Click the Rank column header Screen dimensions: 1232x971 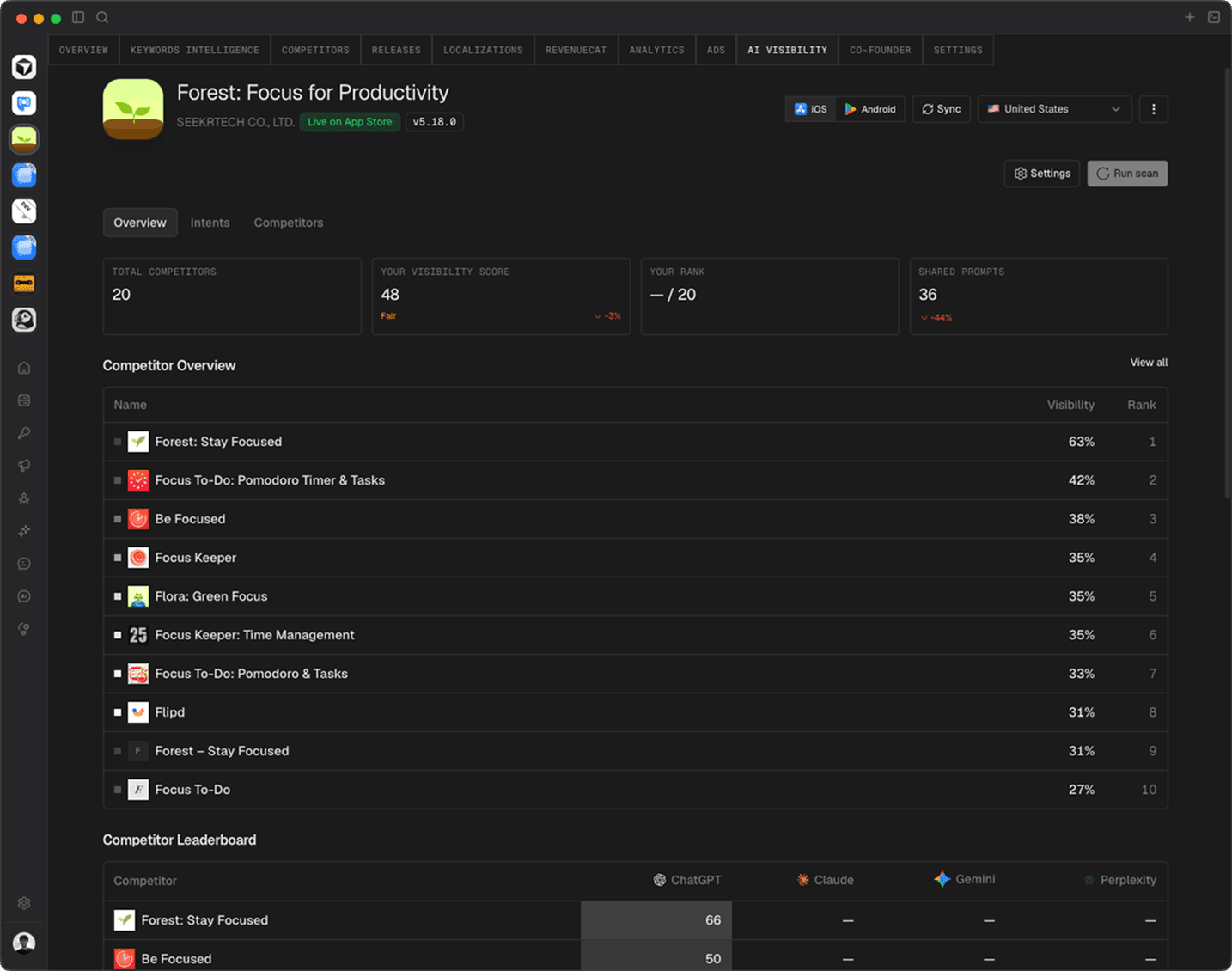click(x=1142, y=405)
